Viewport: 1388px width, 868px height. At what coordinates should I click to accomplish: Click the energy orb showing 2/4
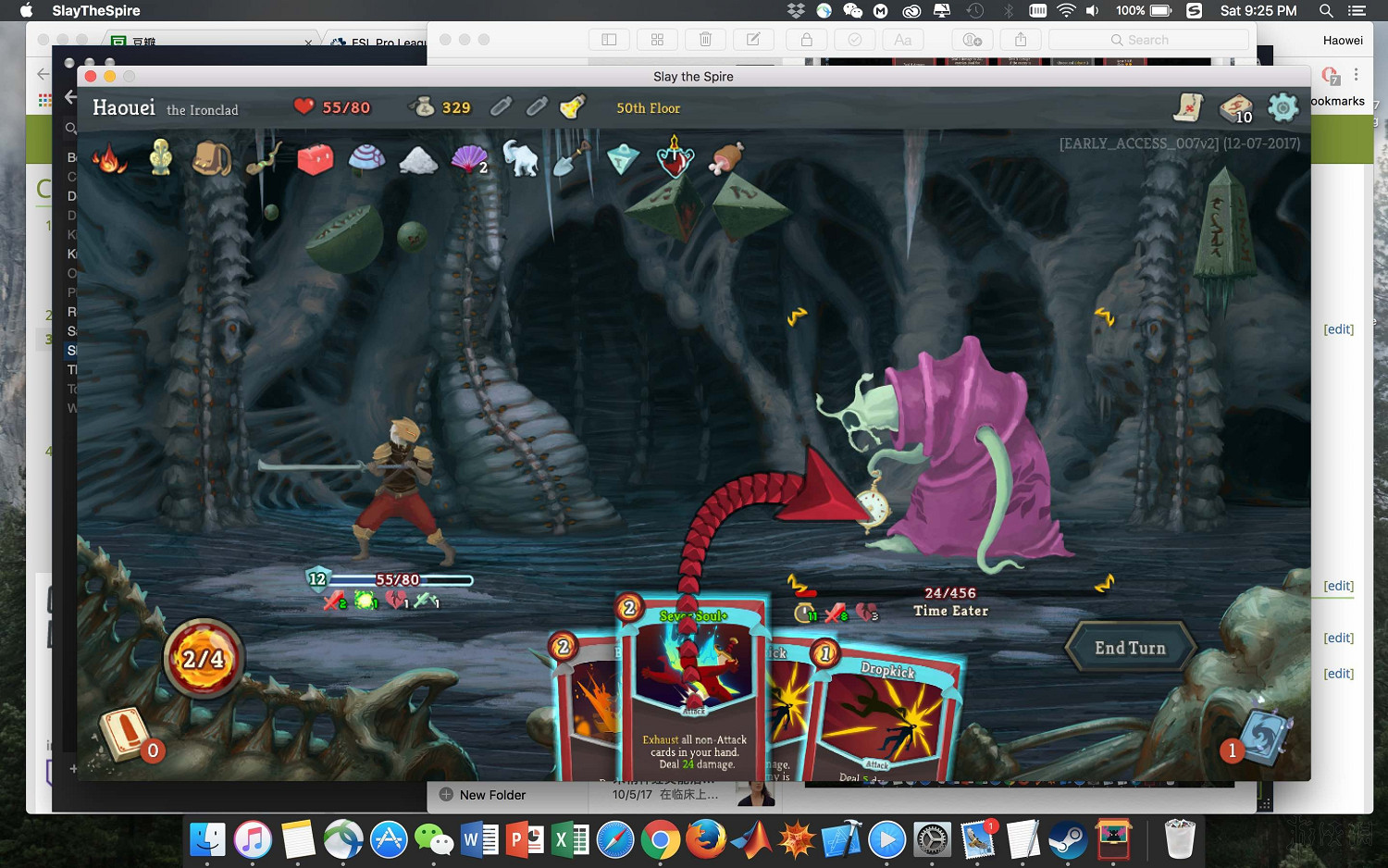tap(204, 659)
